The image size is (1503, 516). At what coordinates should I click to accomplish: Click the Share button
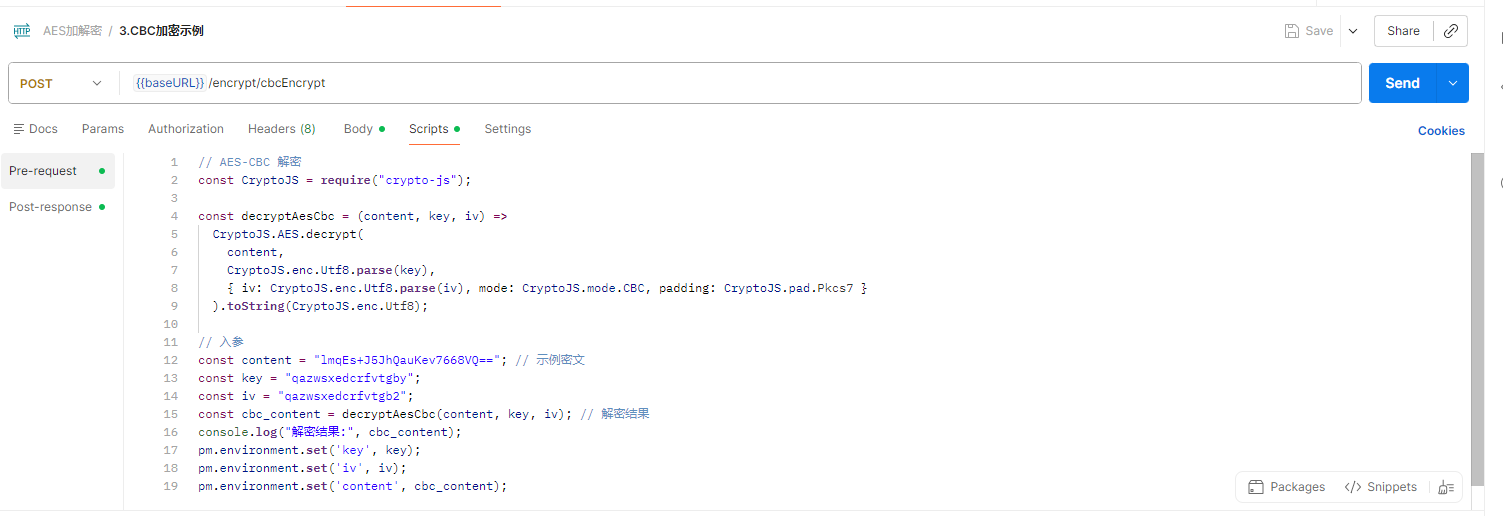point(1403,31)
